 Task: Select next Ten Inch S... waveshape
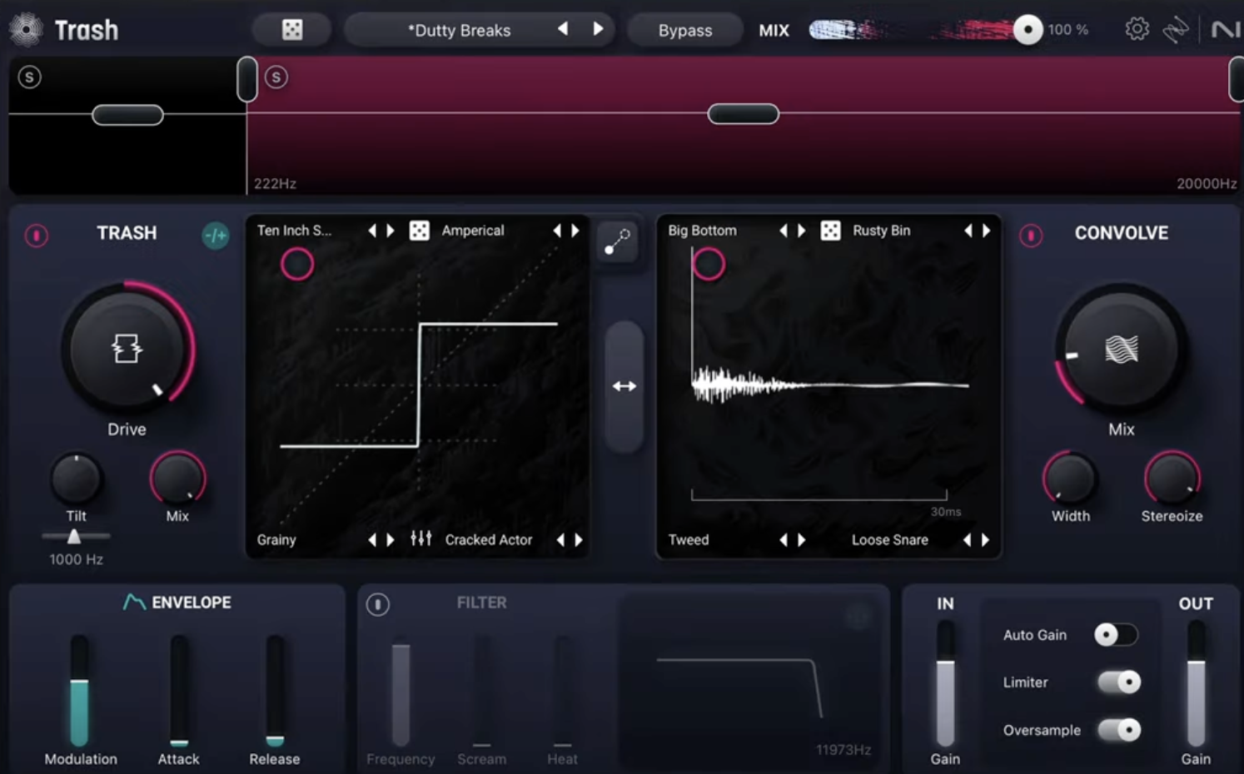pos(390,231)
